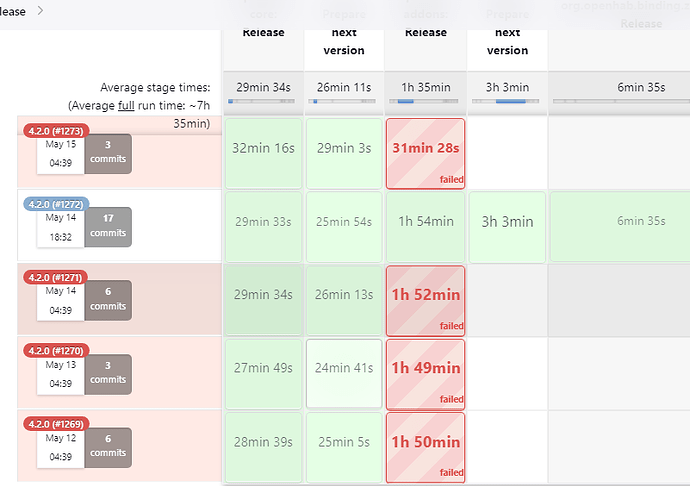Click failed stage 31min 28s cell

(425, 153)
